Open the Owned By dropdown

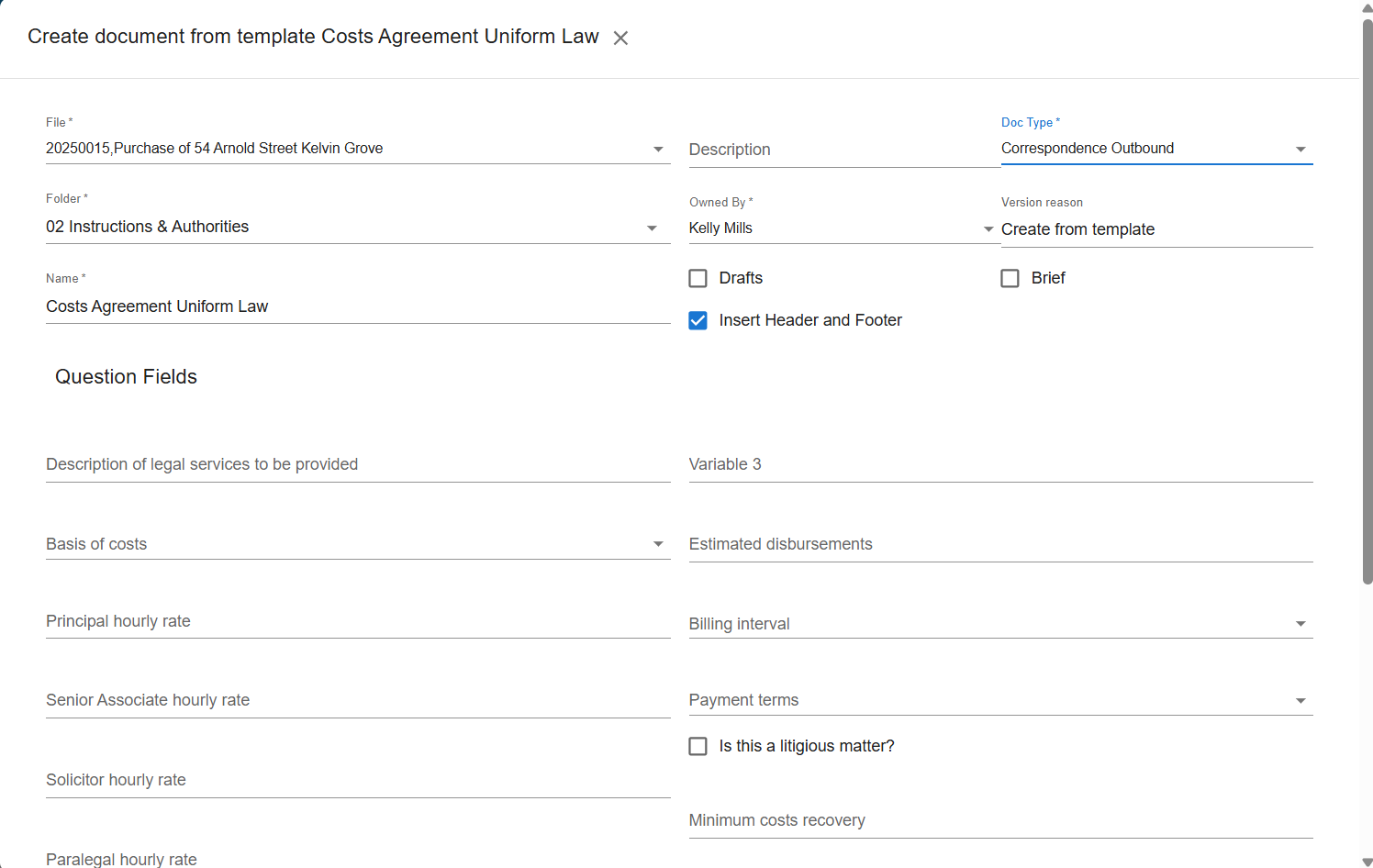(x=988, y=228)
